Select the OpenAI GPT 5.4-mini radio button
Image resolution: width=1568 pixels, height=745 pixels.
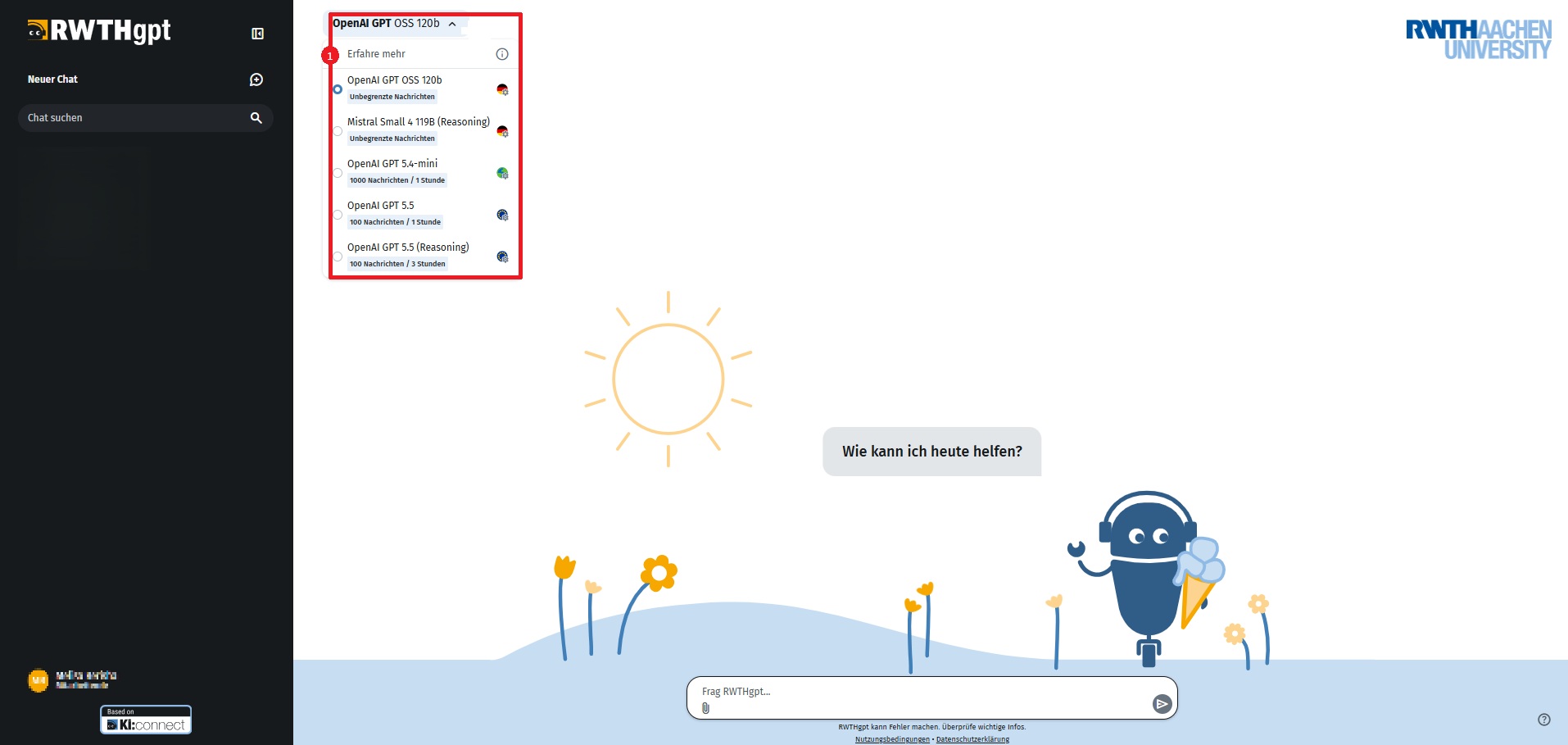pos(338,173)
